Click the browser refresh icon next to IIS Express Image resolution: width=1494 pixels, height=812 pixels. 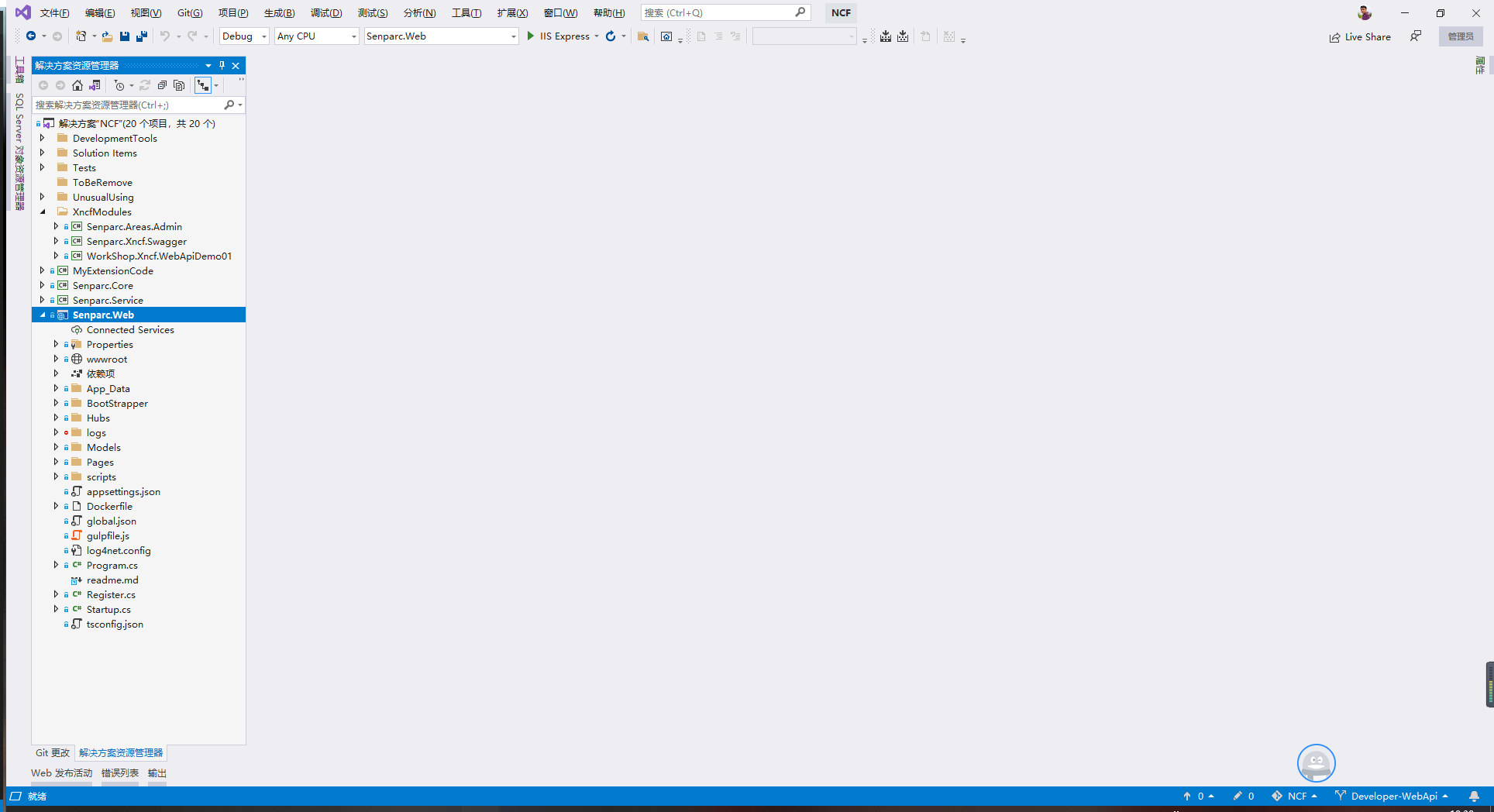pyautogui.click(x=611, y=36)
